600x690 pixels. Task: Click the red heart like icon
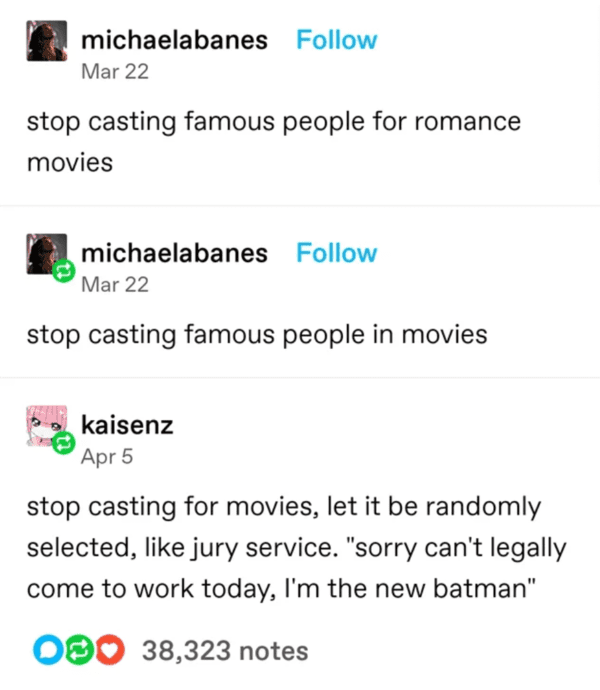click(x=110, y=650)
